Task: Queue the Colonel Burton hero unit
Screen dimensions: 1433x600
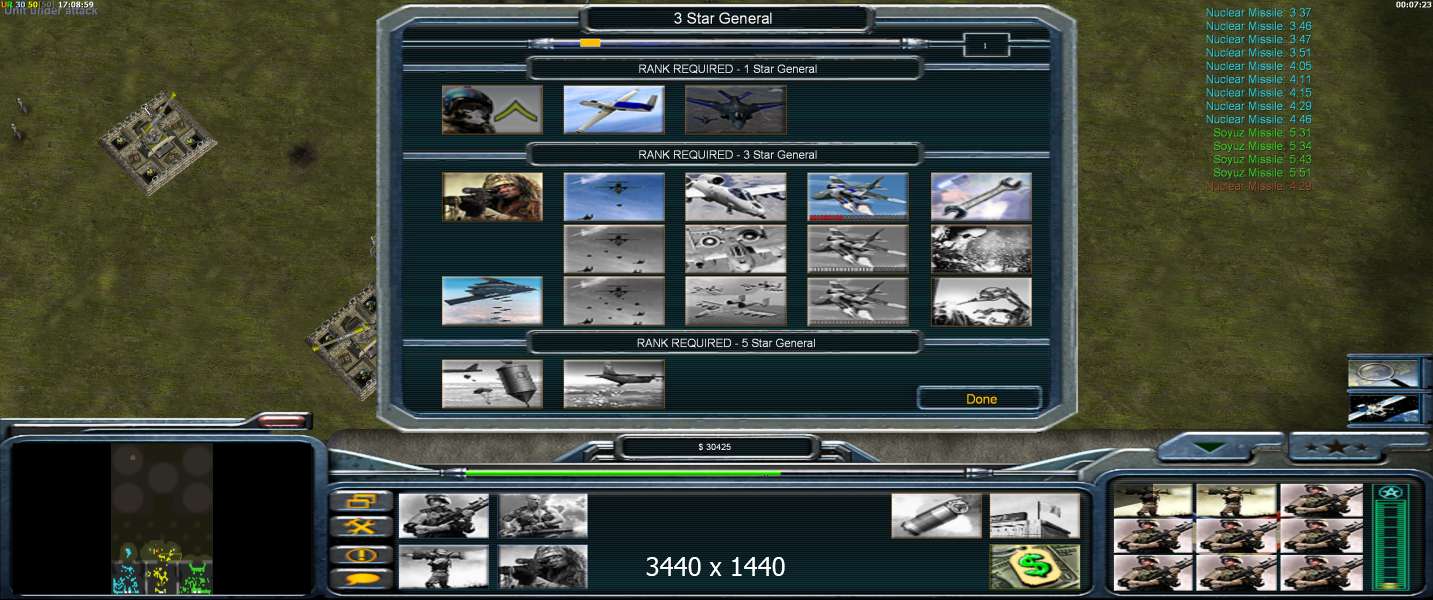Action: (544, 516)
